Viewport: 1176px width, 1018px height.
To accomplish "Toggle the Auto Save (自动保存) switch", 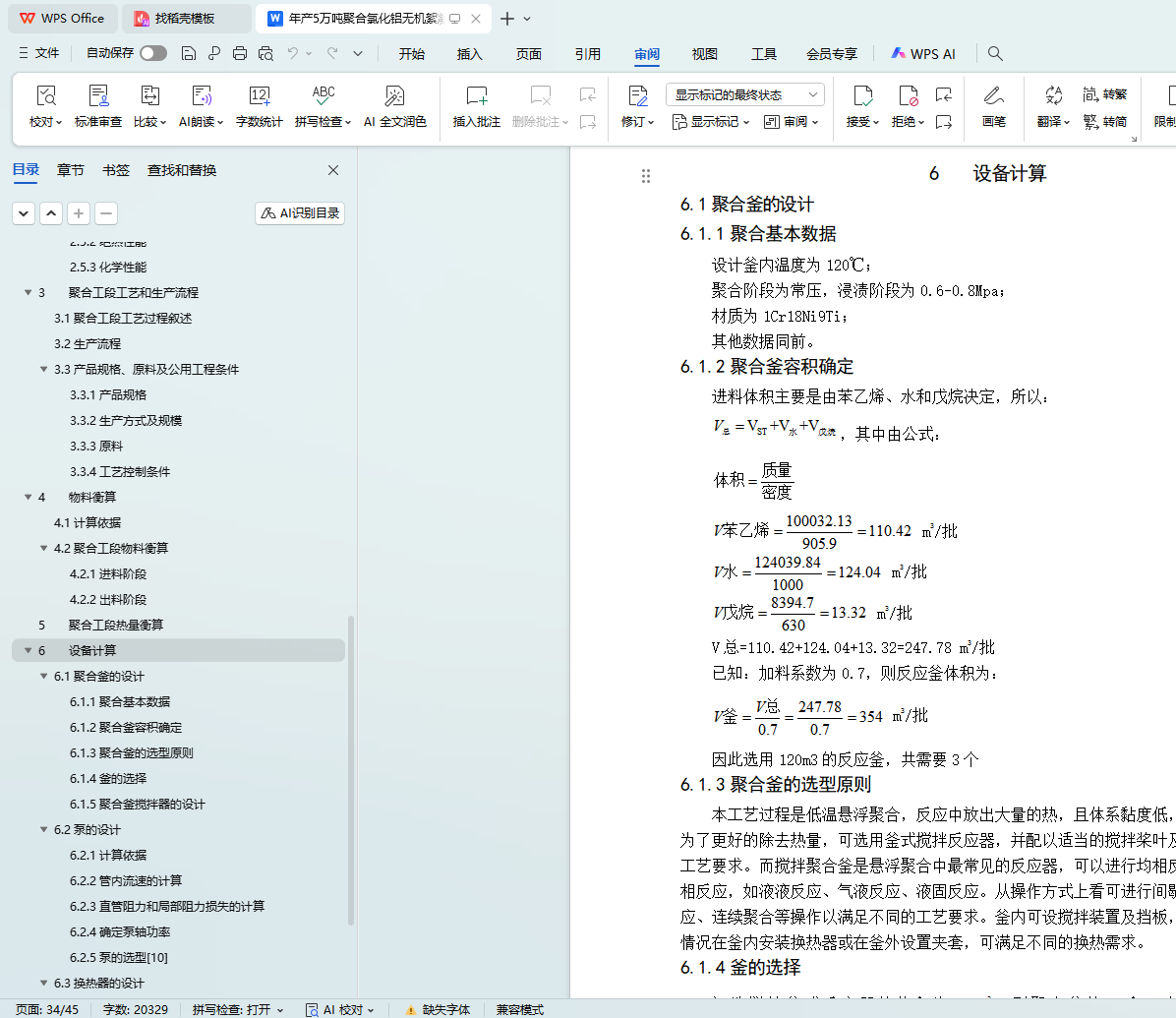I will point(152,53).
